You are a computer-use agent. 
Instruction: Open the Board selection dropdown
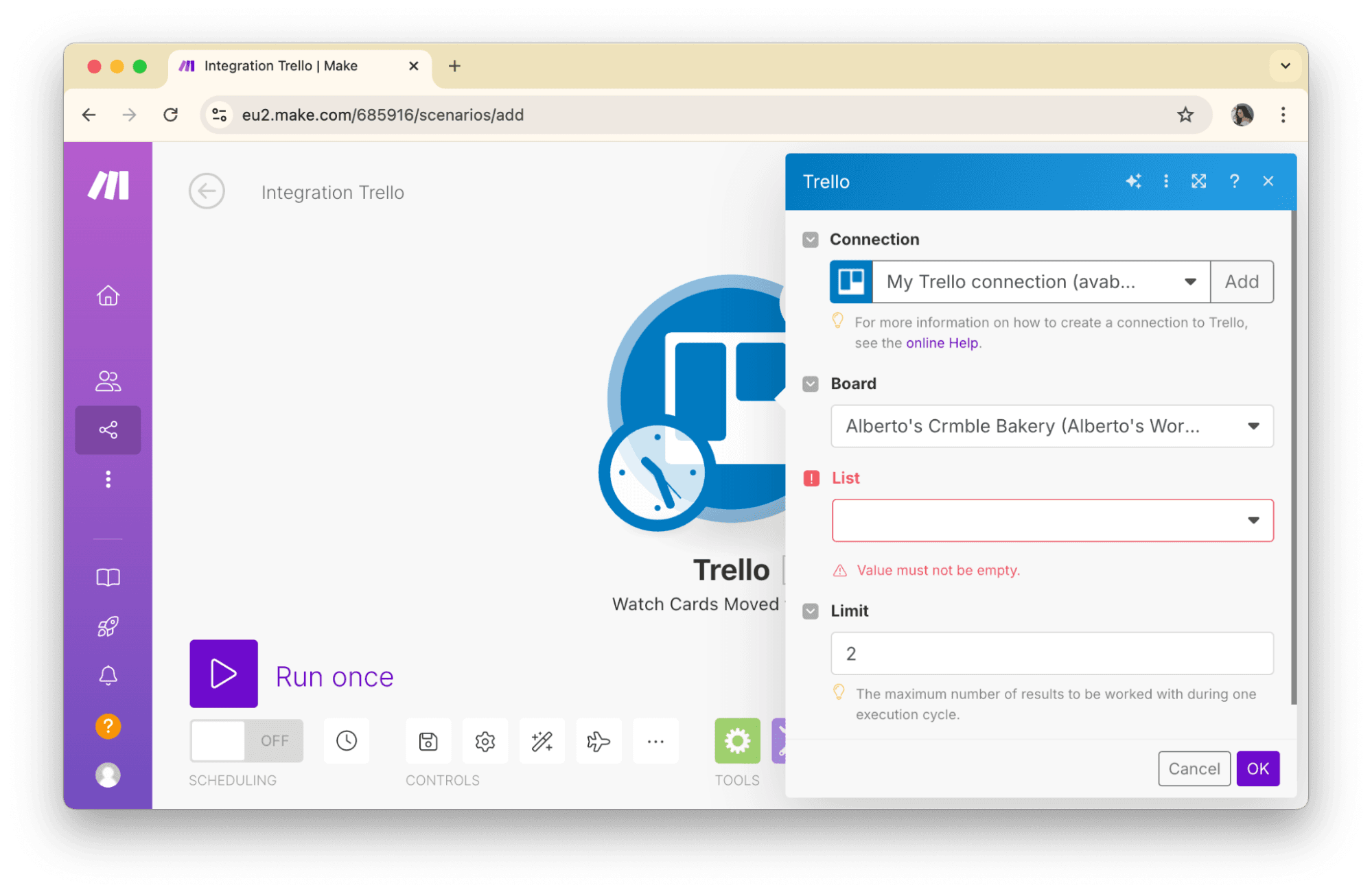[1051, 426]
